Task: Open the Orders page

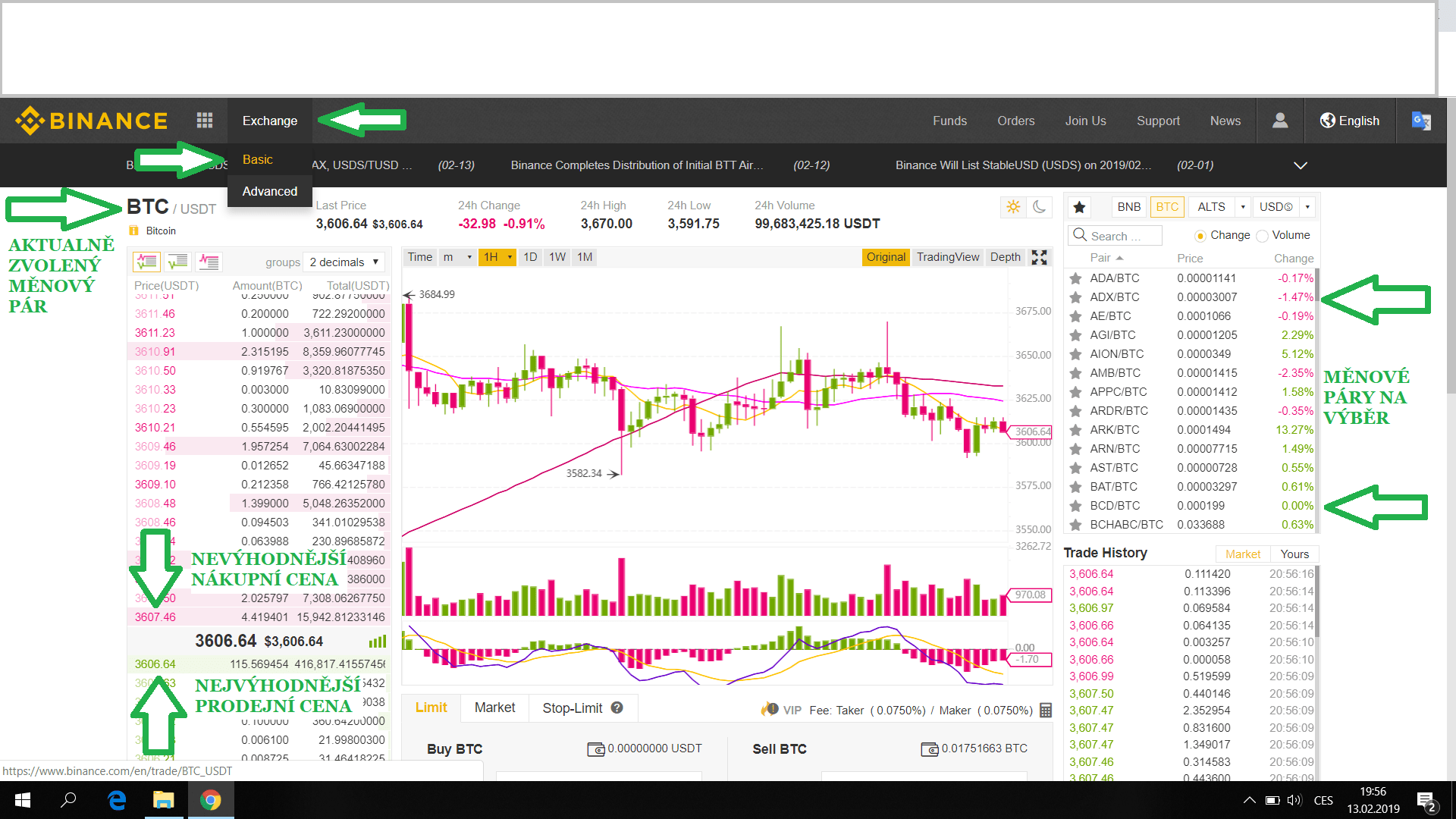Action: click(1016, 121)
